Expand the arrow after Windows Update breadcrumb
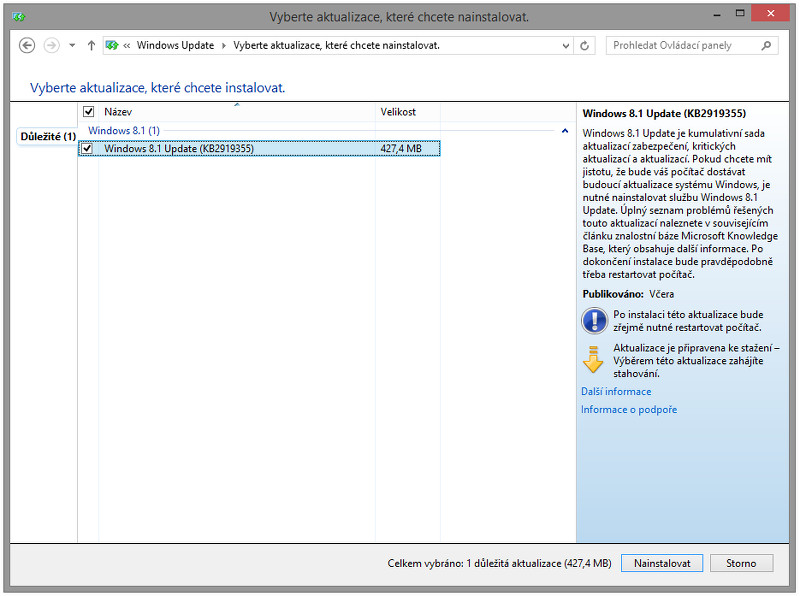This screenshot has width=800, height=596. tap(223, 45)
